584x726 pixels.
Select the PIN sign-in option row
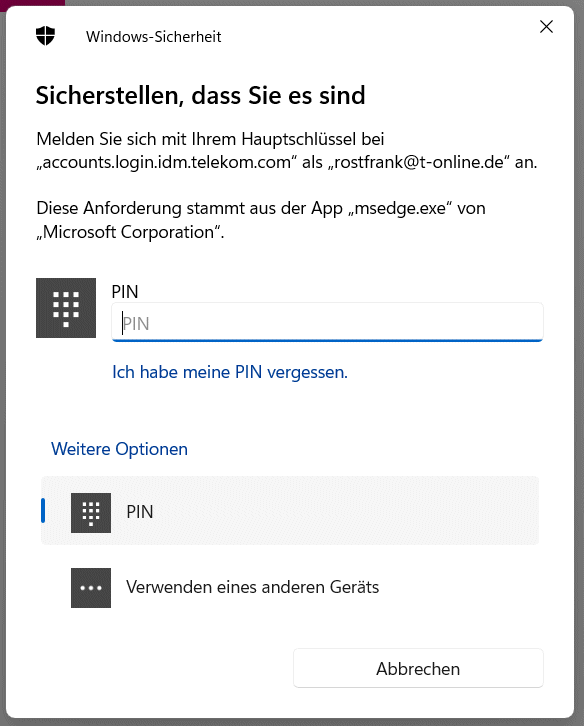point(290,511)
